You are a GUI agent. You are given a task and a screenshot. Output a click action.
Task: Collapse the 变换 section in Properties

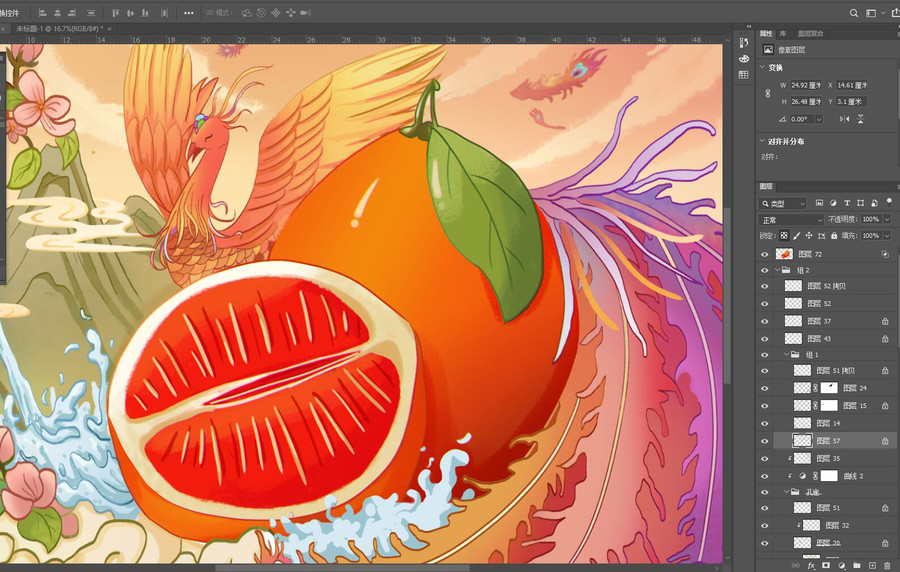pos(762,67)
